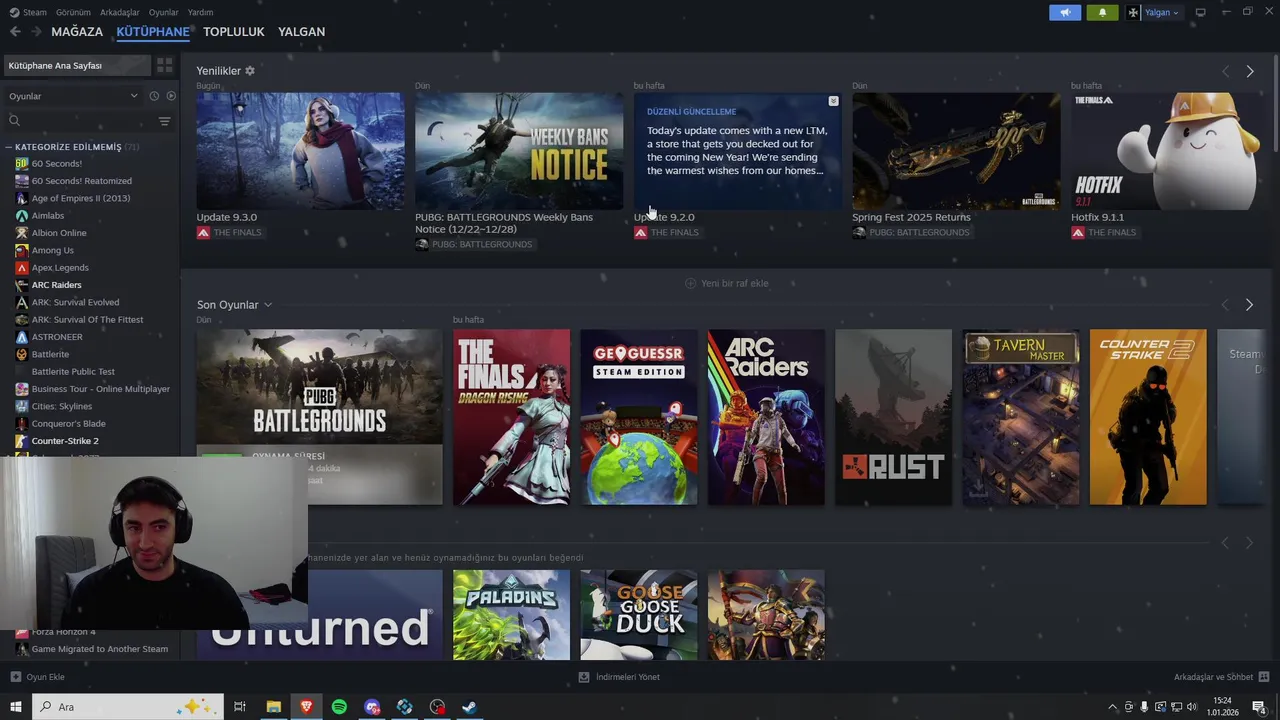The width and height of the screenshot is (1280, 720).
Task: Go back with the left arrow navigation icon
Action: click(15, 32)
